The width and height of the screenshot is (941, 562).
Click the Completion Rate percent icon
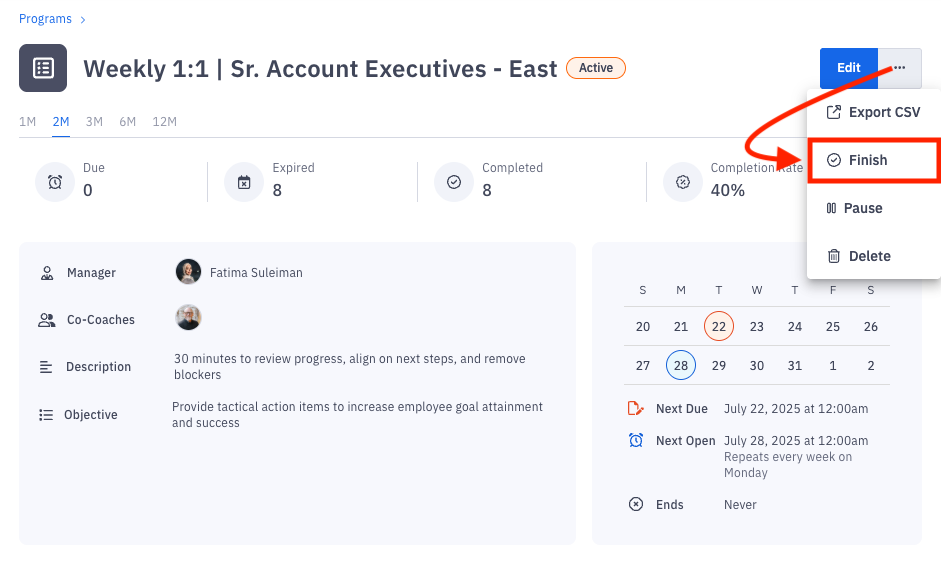[x=683, y=182]
